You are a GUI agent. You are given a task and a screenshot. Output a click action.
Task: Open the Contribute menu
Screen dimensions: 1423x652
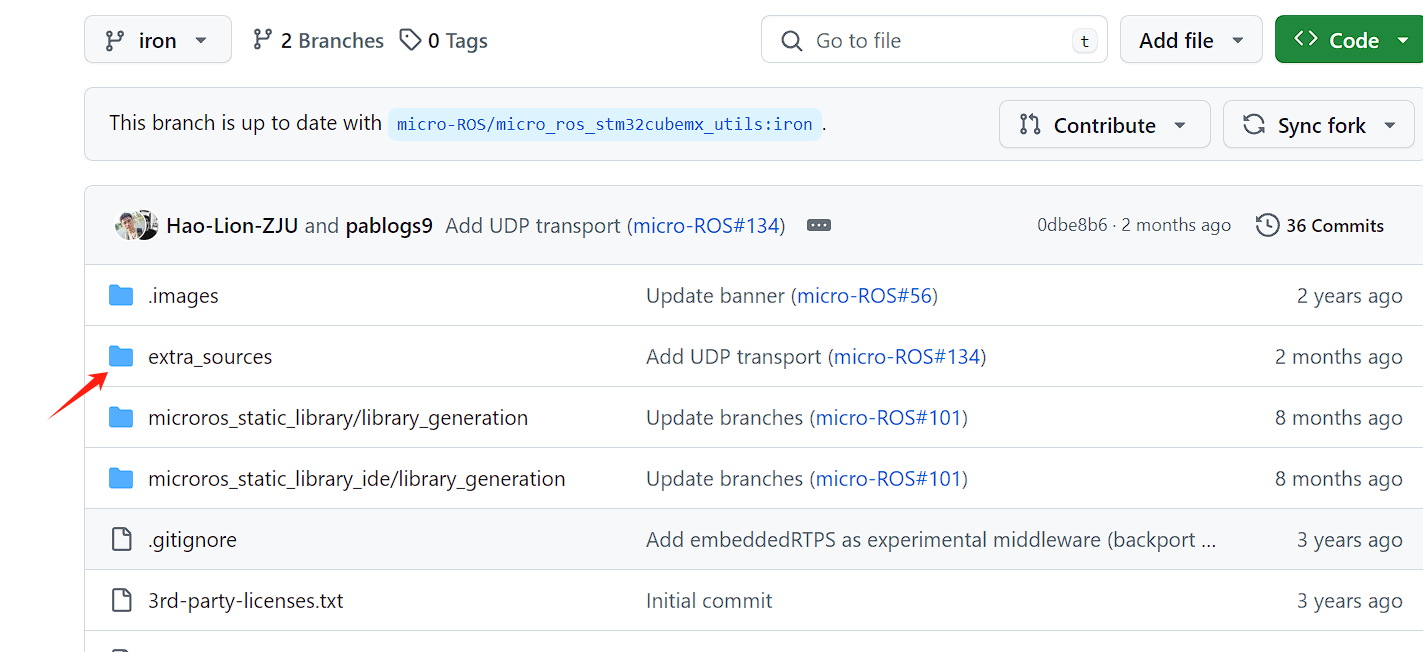pyautogui.click(x=1103, y=125)
